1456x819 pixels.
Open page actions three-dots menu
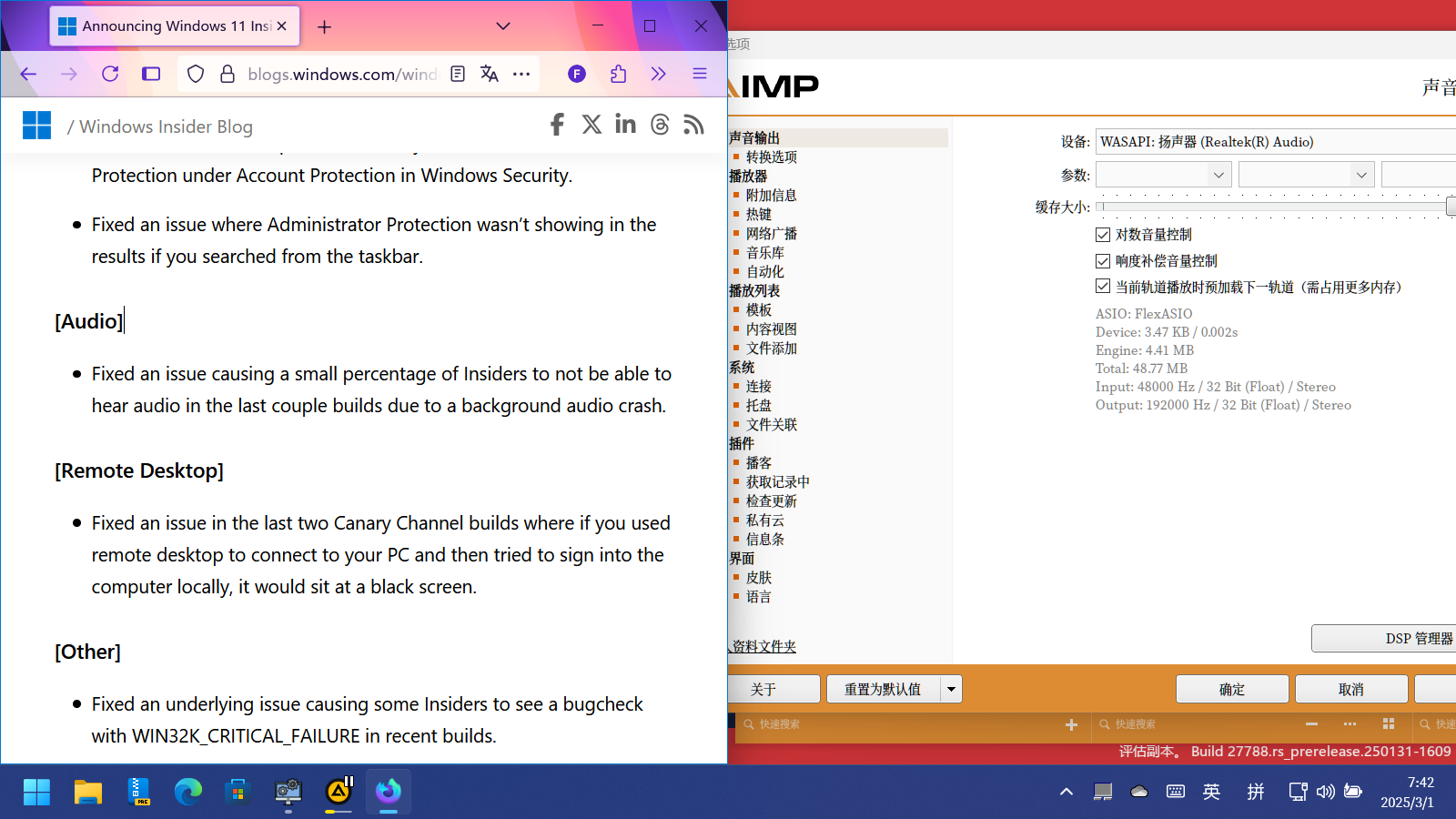pos(521,74)
